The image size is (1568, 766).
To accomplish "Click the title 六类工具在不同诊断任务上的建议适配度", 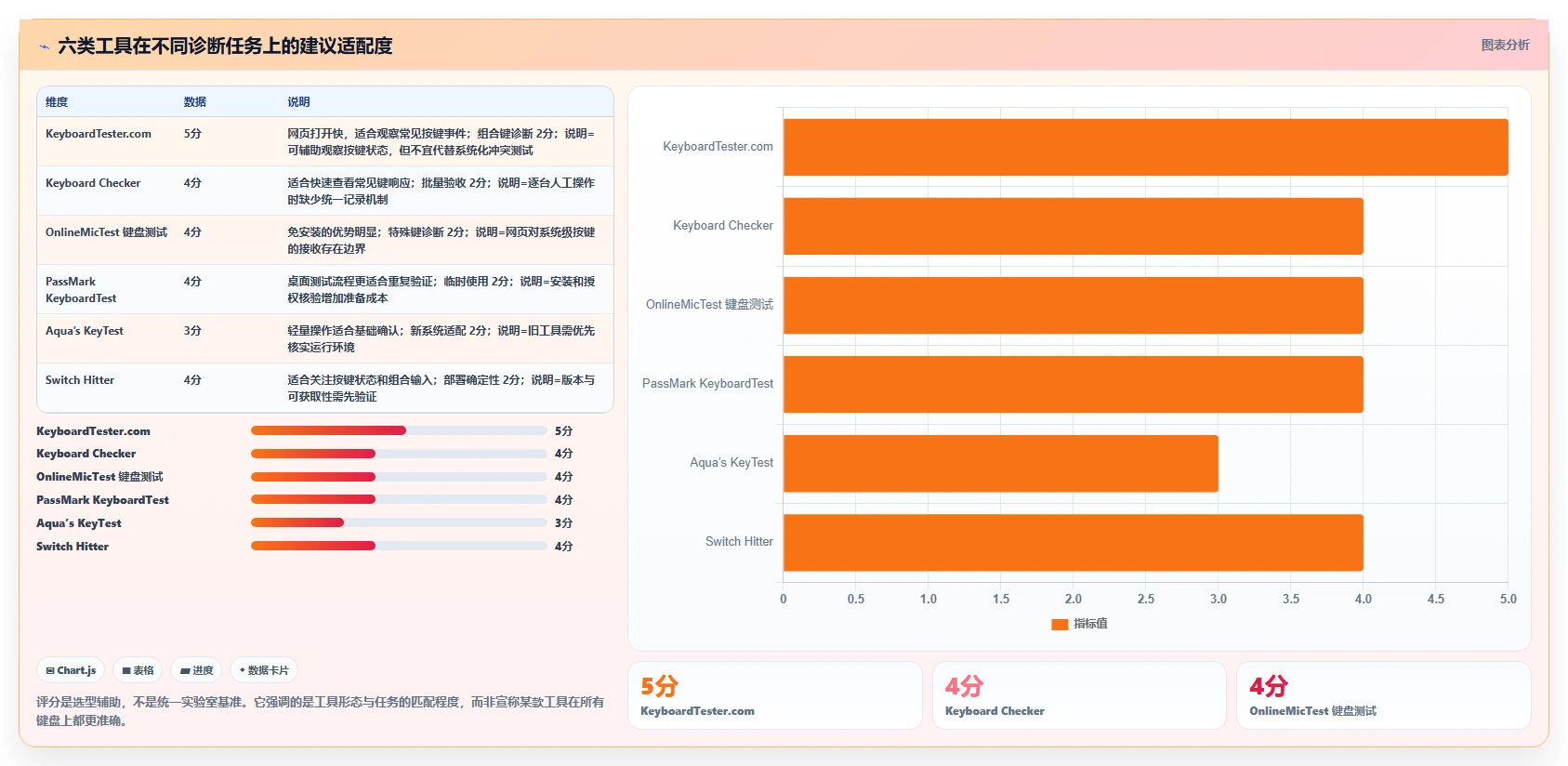I will [x=225, y=46].
